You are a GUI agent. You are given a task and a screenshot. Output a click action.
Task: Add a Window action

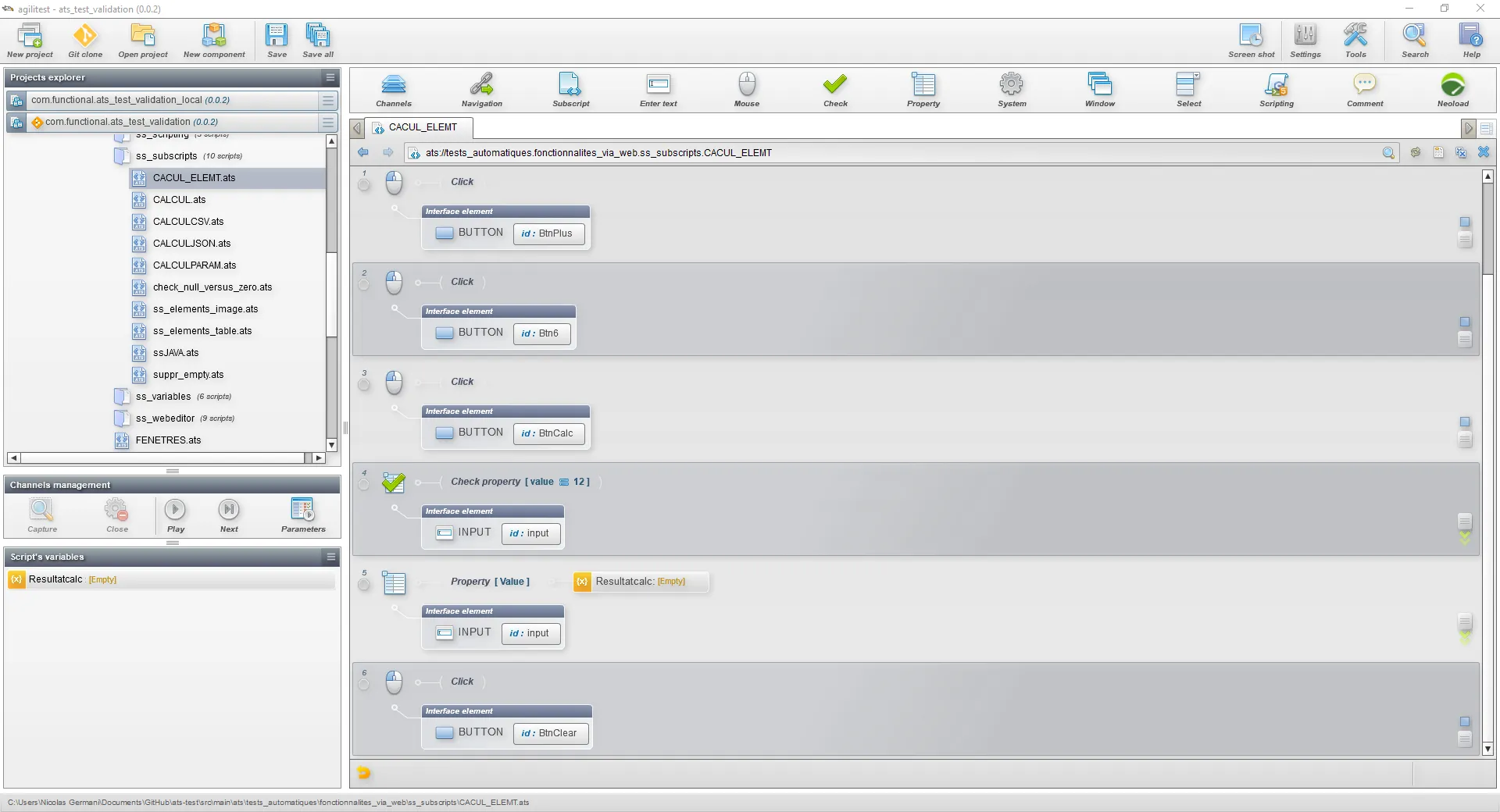point(1100,90)
